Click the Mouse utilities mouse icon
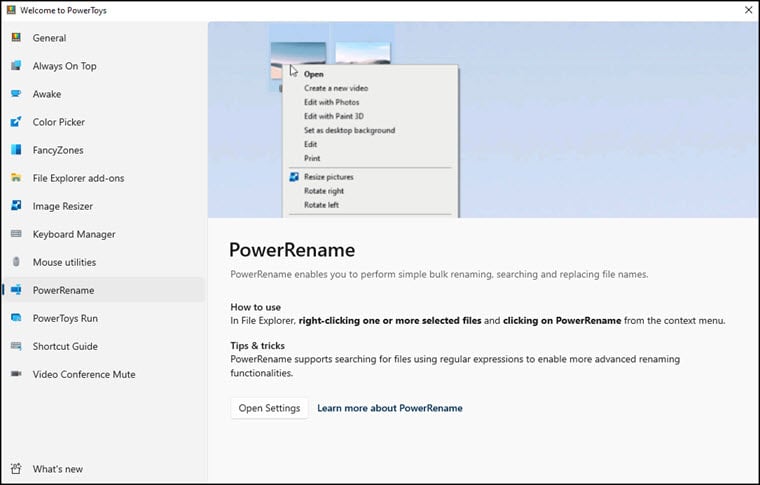Image resolution: width=760 pixels, height=485 pixels. pyautogui.click(x=16, y=262)
